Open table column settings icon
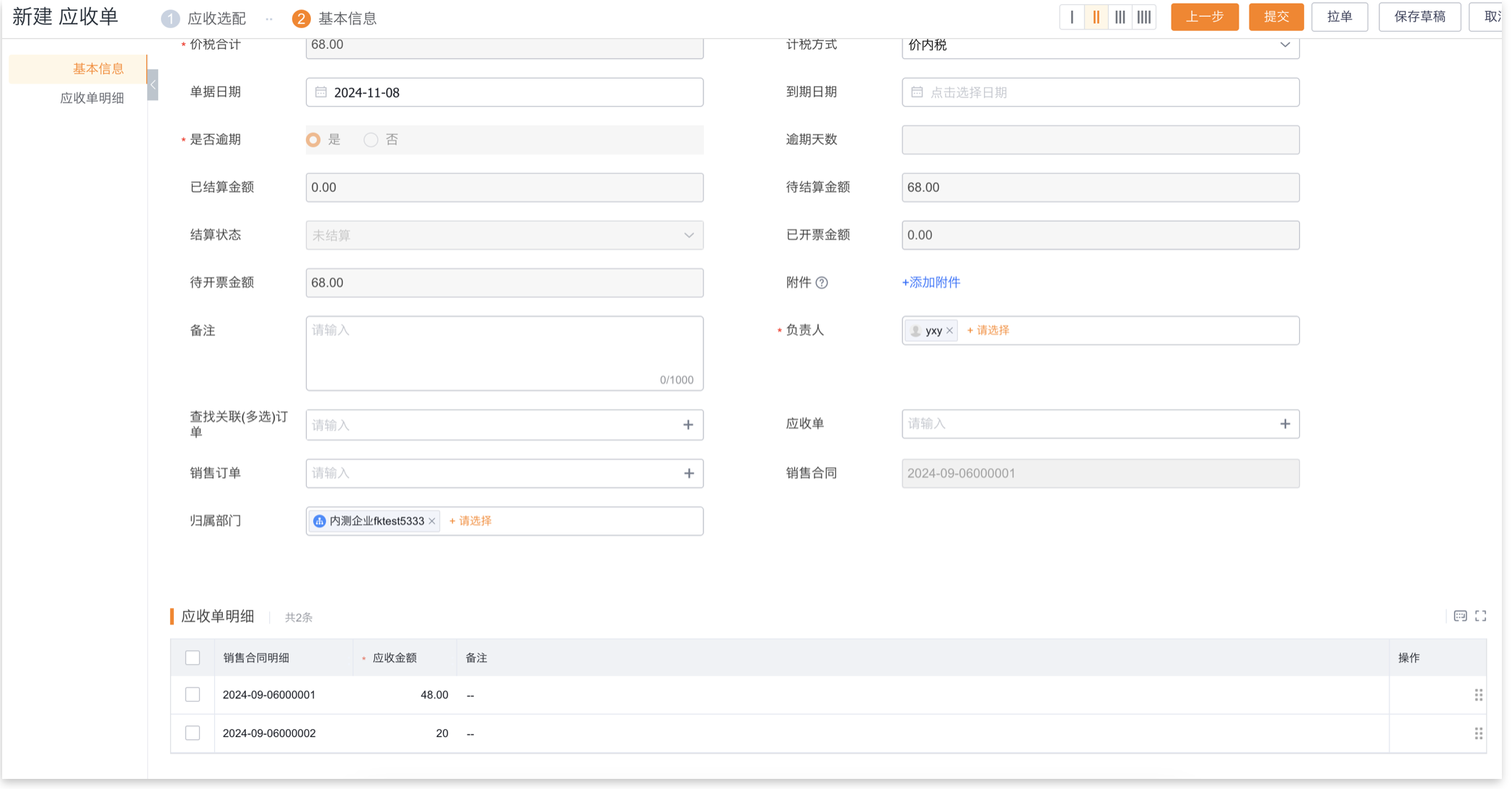The width and height of the screenshot is (1512, 789). (1460, 616)
